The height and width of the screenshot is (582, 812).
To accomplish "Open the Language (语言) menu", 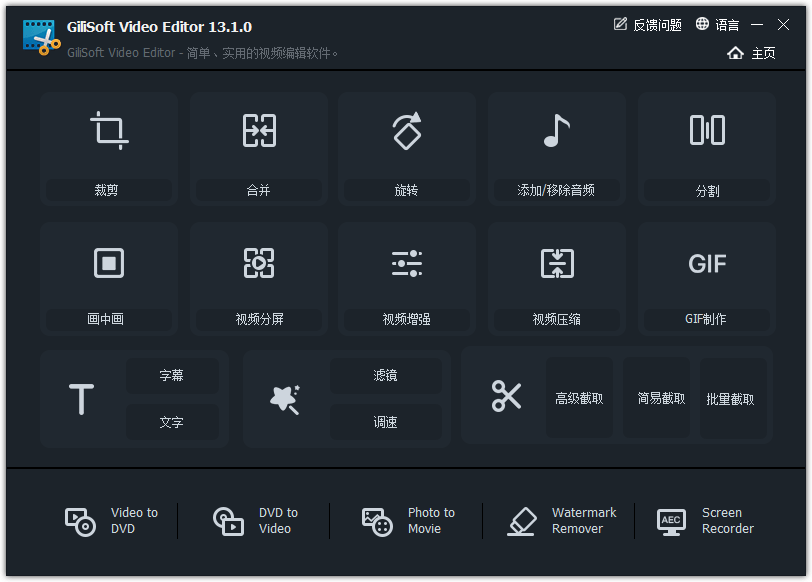I will coord(717,24).
